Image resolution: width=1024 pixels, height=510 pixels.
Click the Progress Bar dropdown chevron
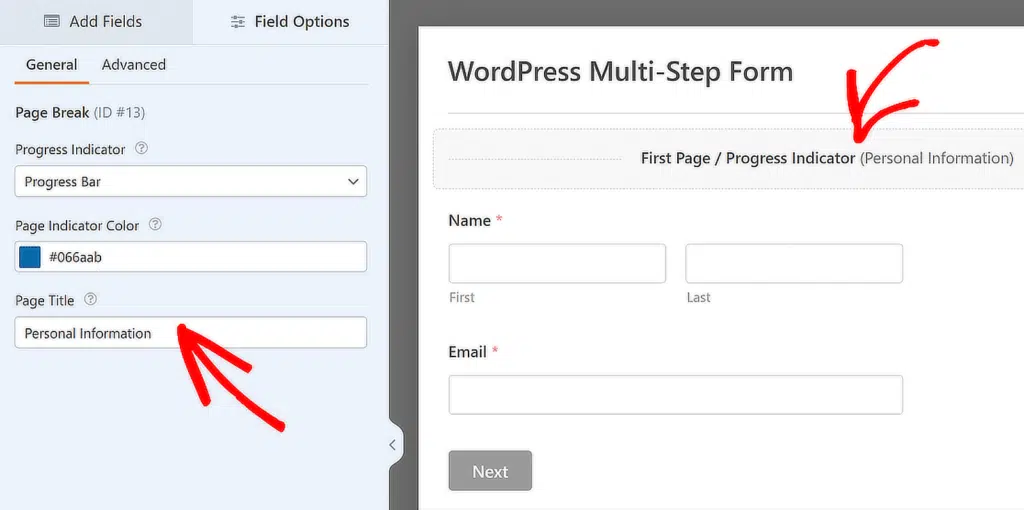pyautogui.click(x=353, y=182)
